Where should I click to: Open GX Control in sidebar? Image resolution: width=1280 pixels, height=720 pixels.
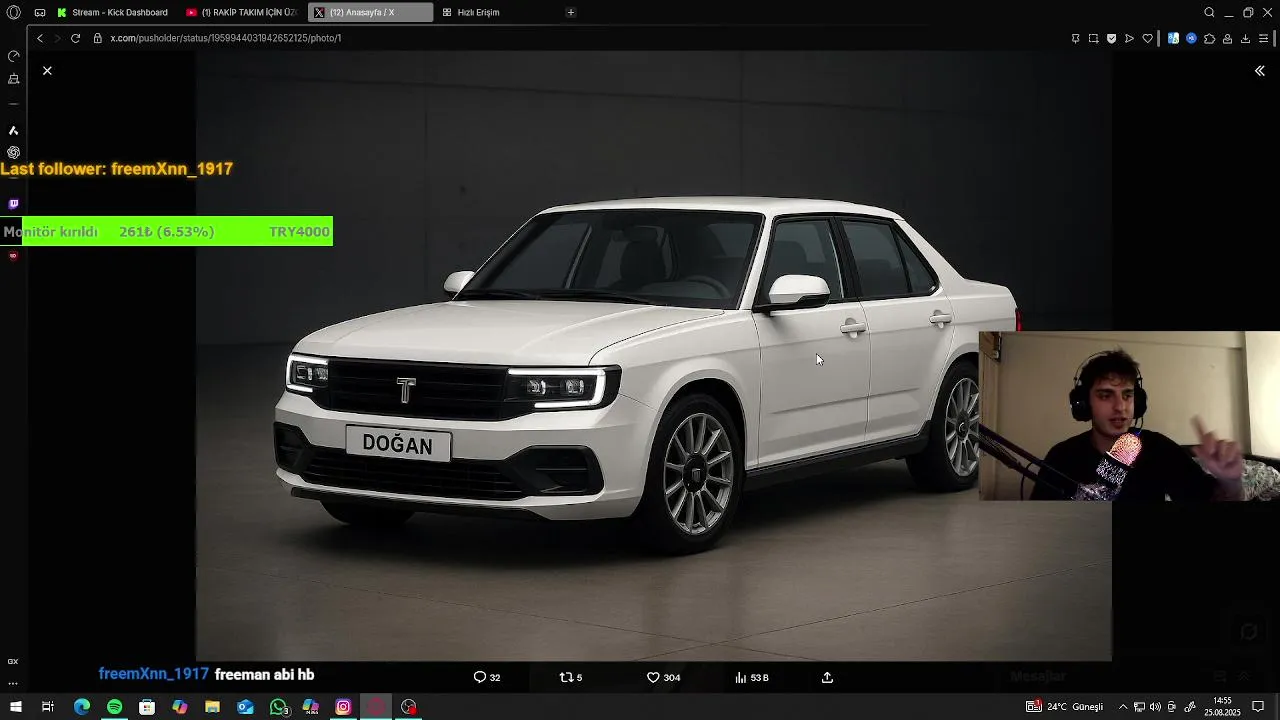(x=13, y=56)
